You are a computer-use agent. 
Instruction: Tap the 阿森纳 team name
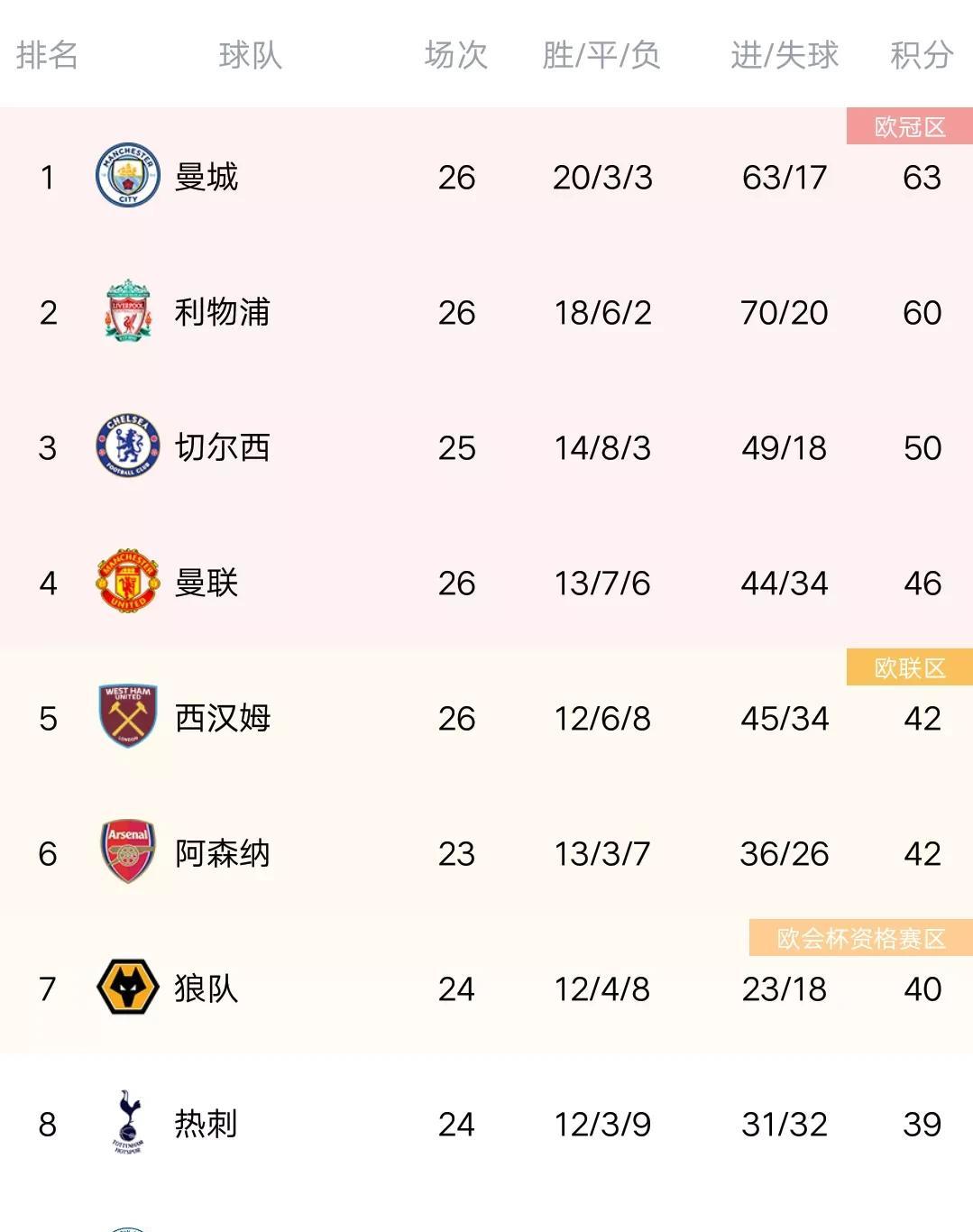tap(223, 853)
